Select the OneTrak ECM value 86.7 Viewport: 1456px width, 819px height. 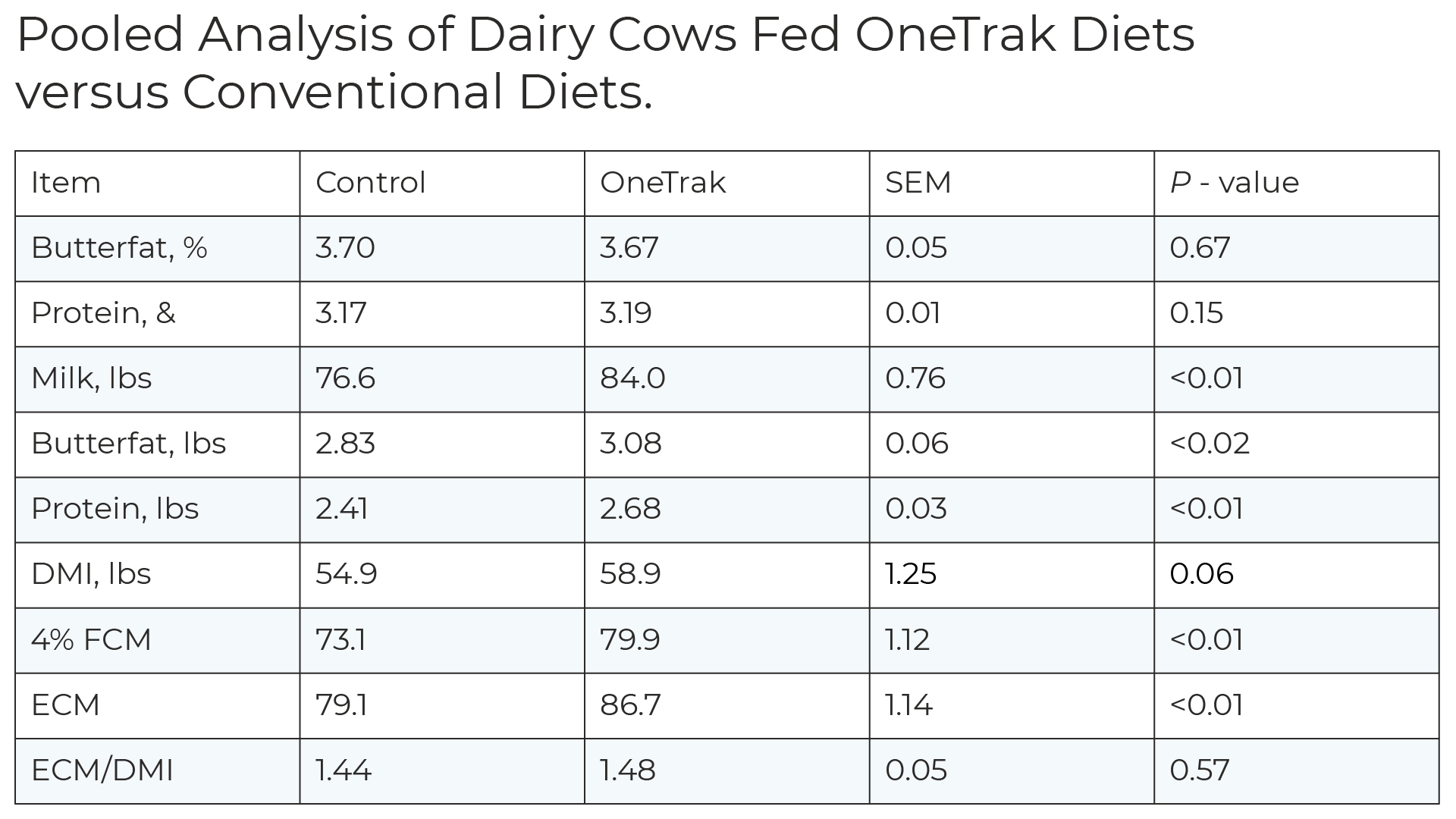pyautogui.click(x=630, y=705)
